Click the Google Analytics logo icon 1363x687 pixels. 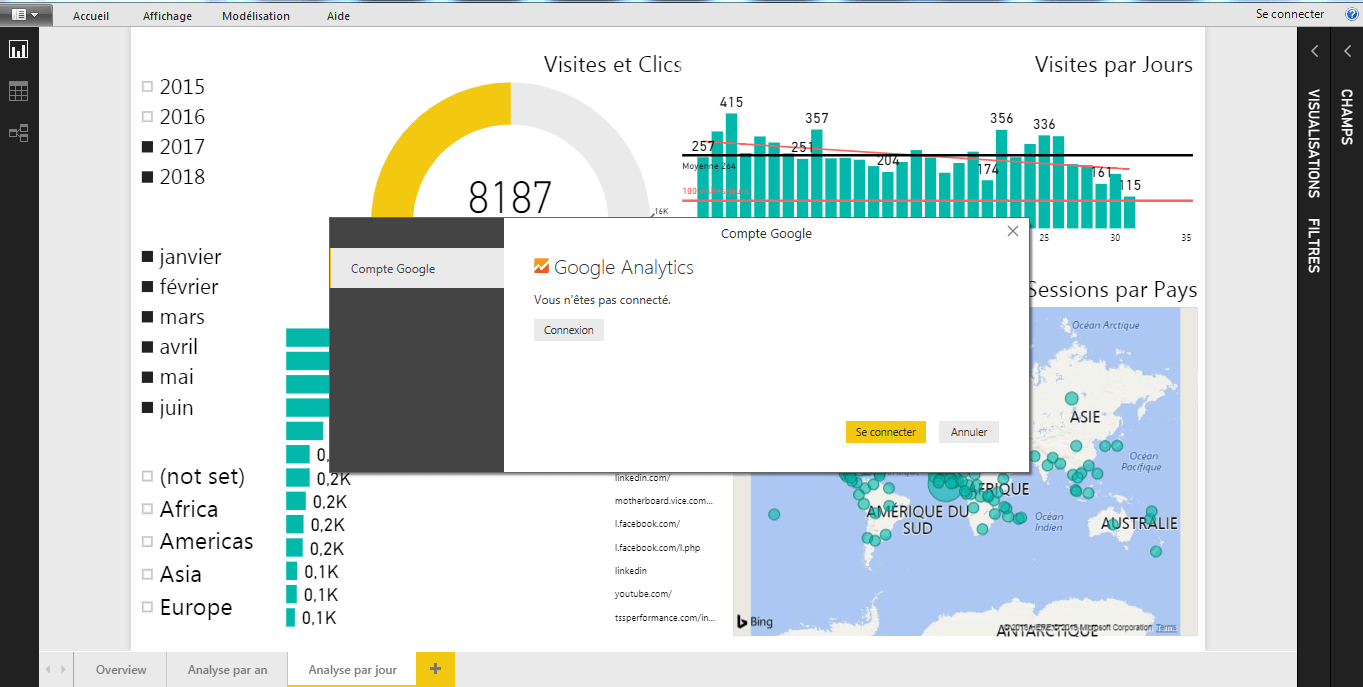pos(541,267)
